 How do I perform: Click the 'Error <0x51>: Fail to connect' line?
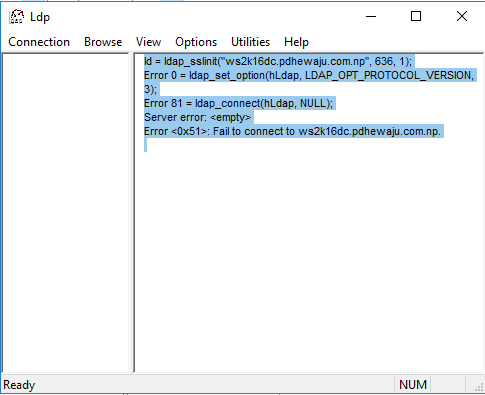pos(292,131)
